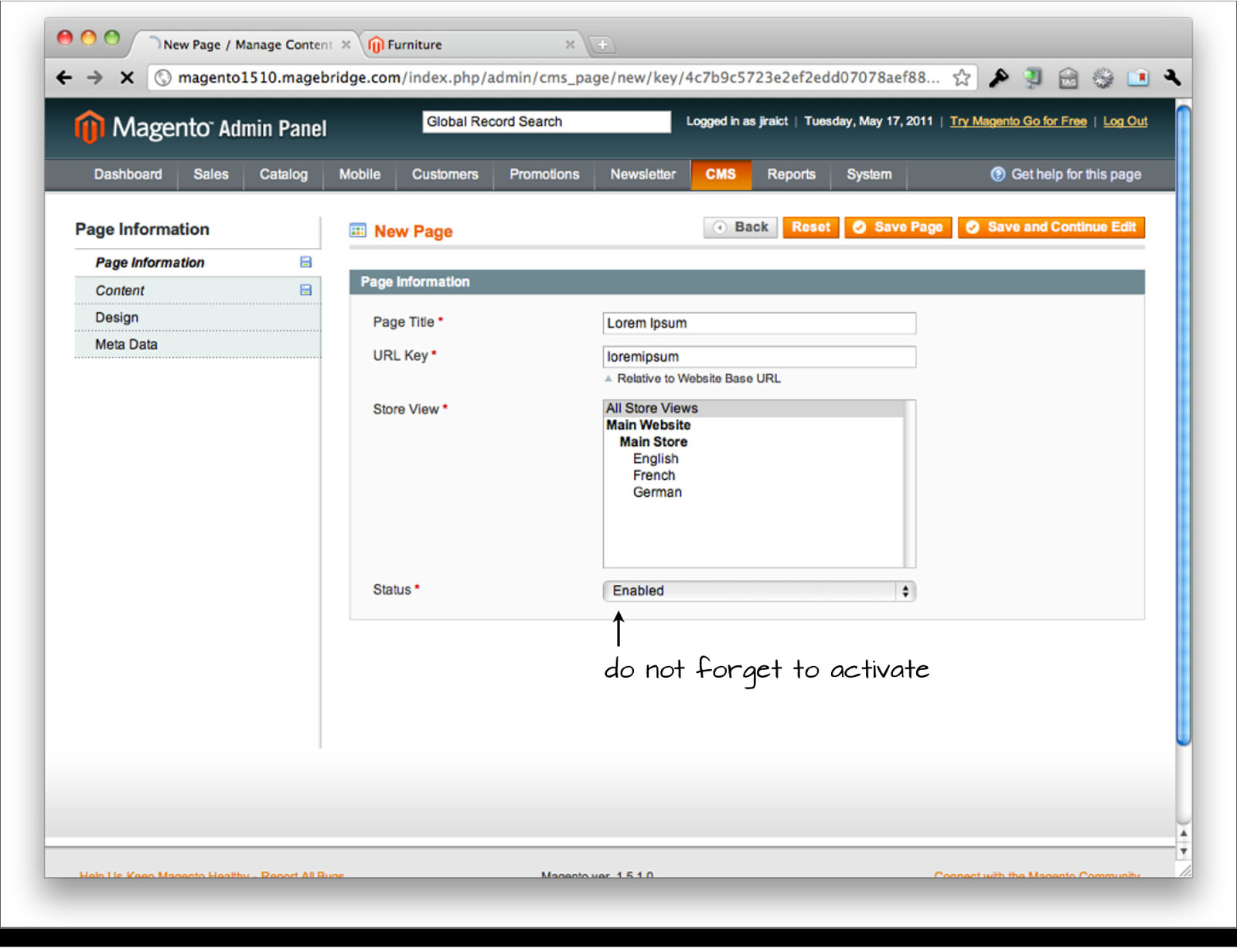Click the Global Record Search field

pos(547,122)
